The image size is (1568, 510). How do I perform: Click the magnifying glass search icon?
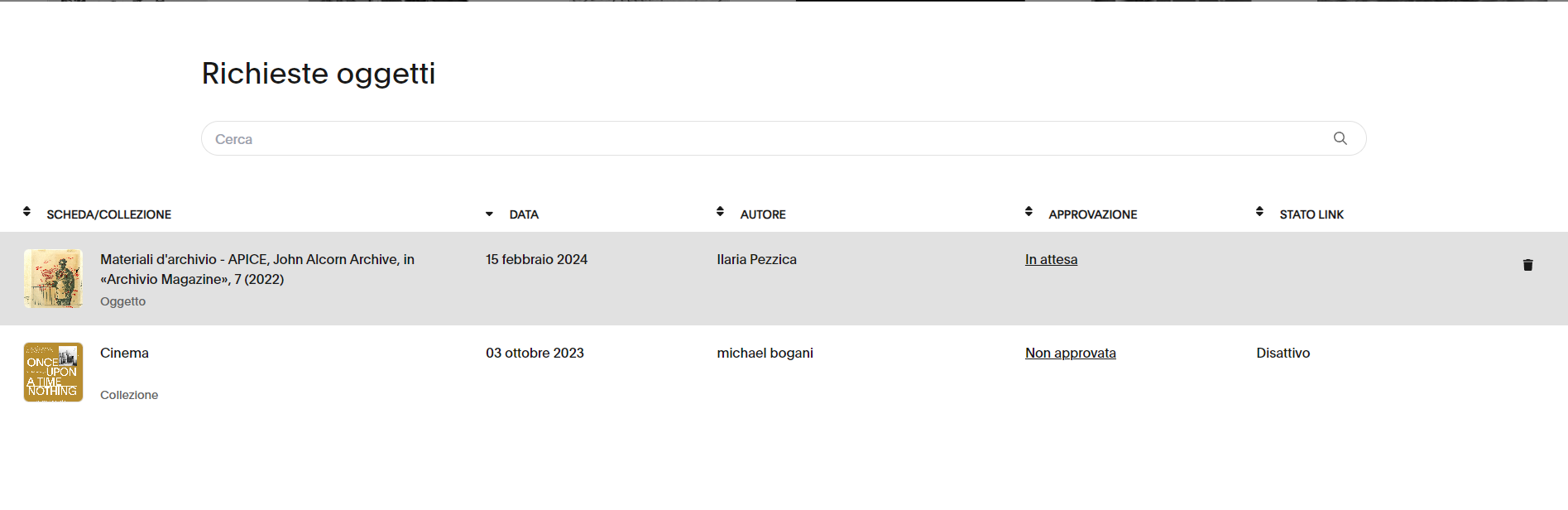tap(1340, 138)
